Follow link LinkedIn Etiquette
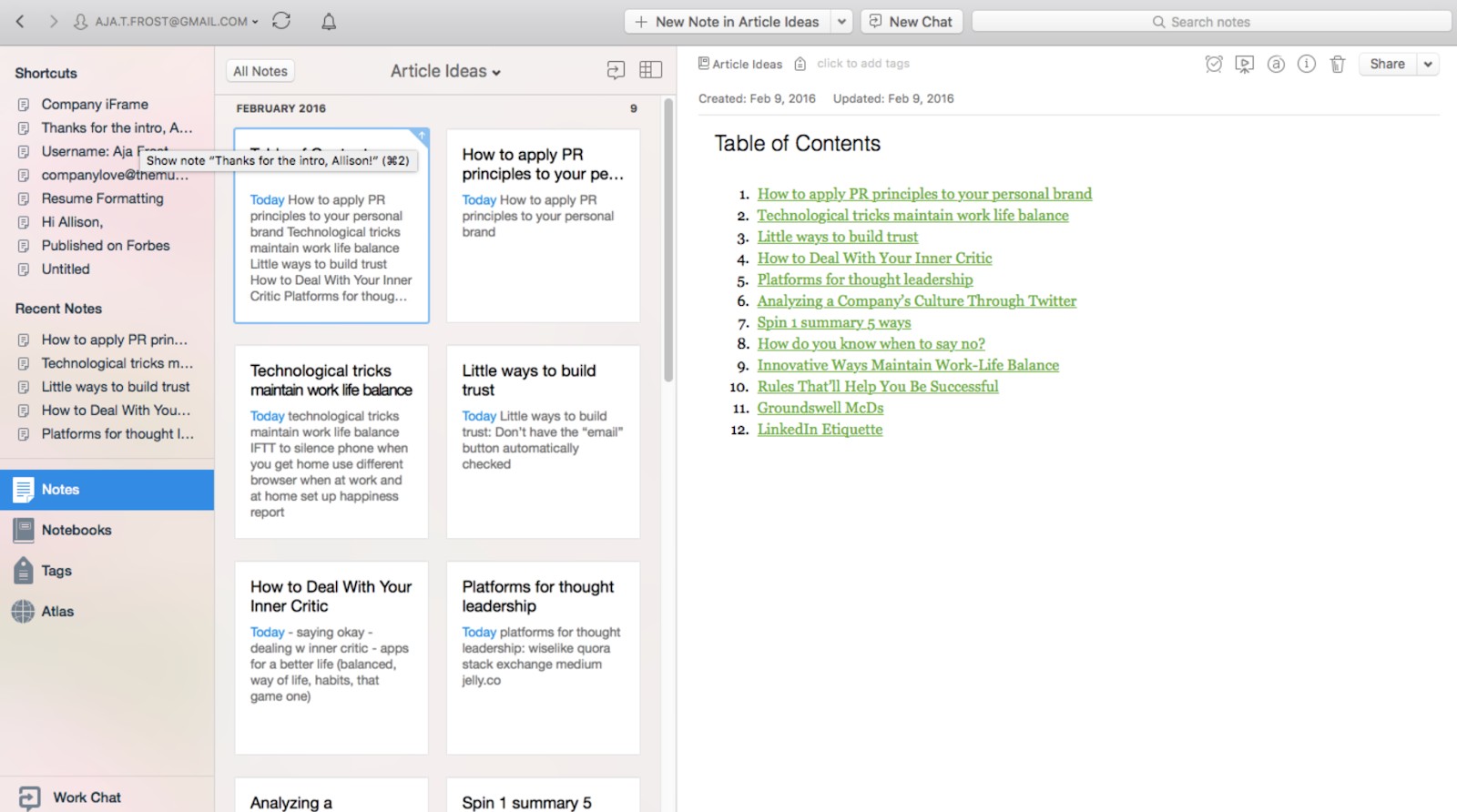 [820, 430]
